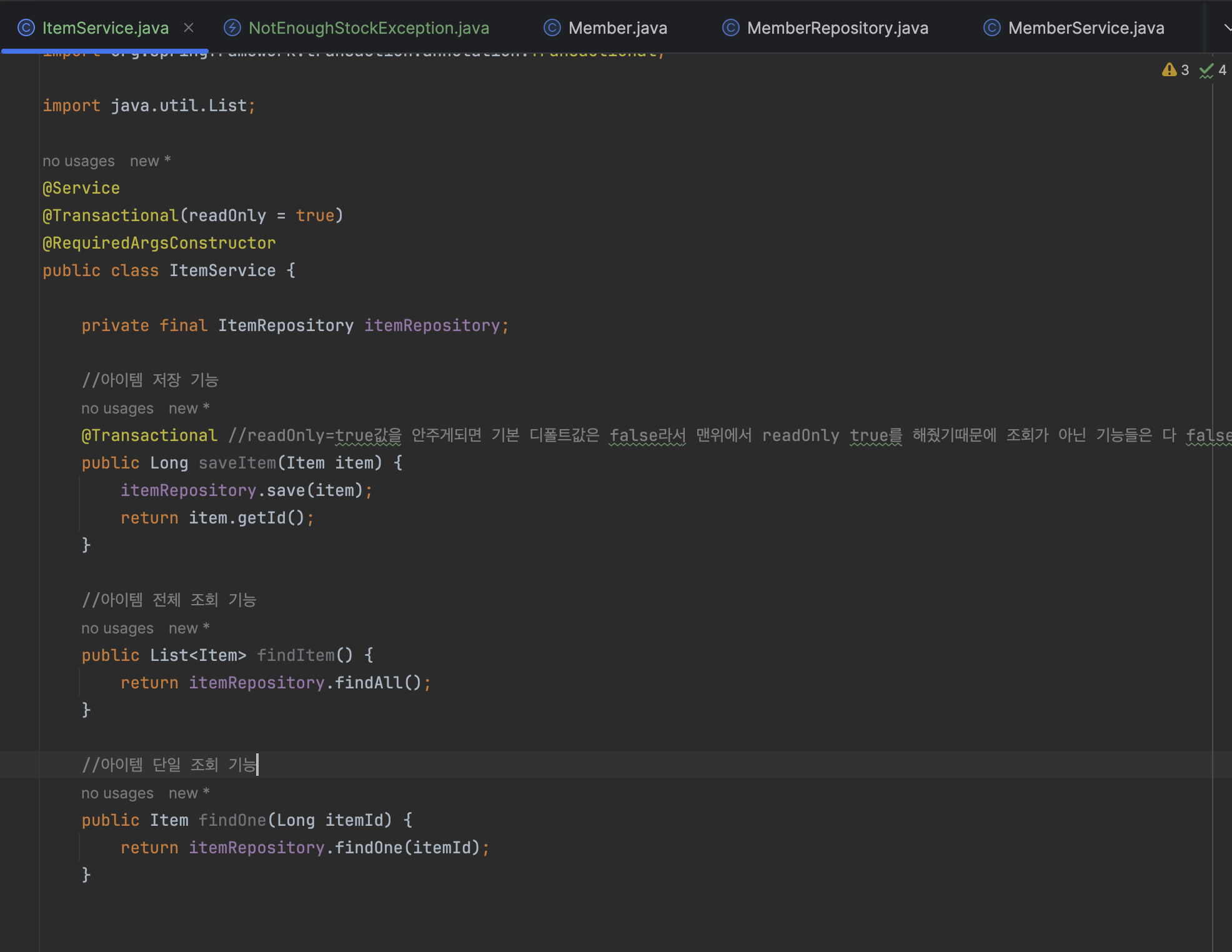Click NotEnoughStockException.java exception icon
Viewport: 1232px width, 952px height.
pyautogui.click(x=232, y=27)
